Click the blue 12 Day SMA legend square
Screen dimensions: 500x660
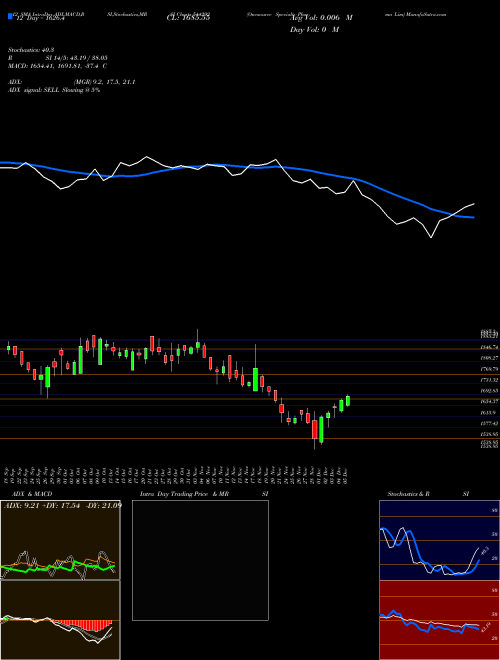coord(10,16)
